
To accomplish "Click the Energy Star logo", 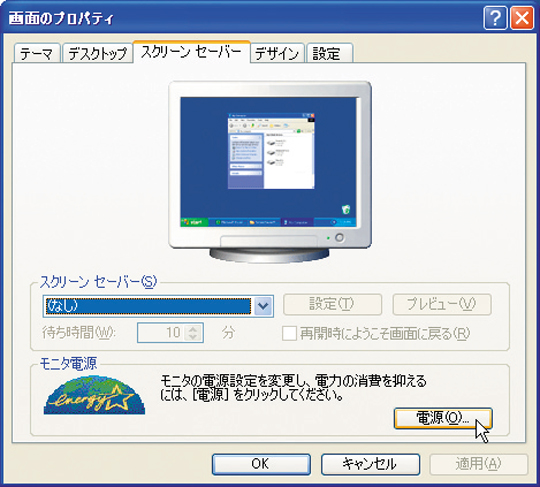I will (x=94, y=395).
